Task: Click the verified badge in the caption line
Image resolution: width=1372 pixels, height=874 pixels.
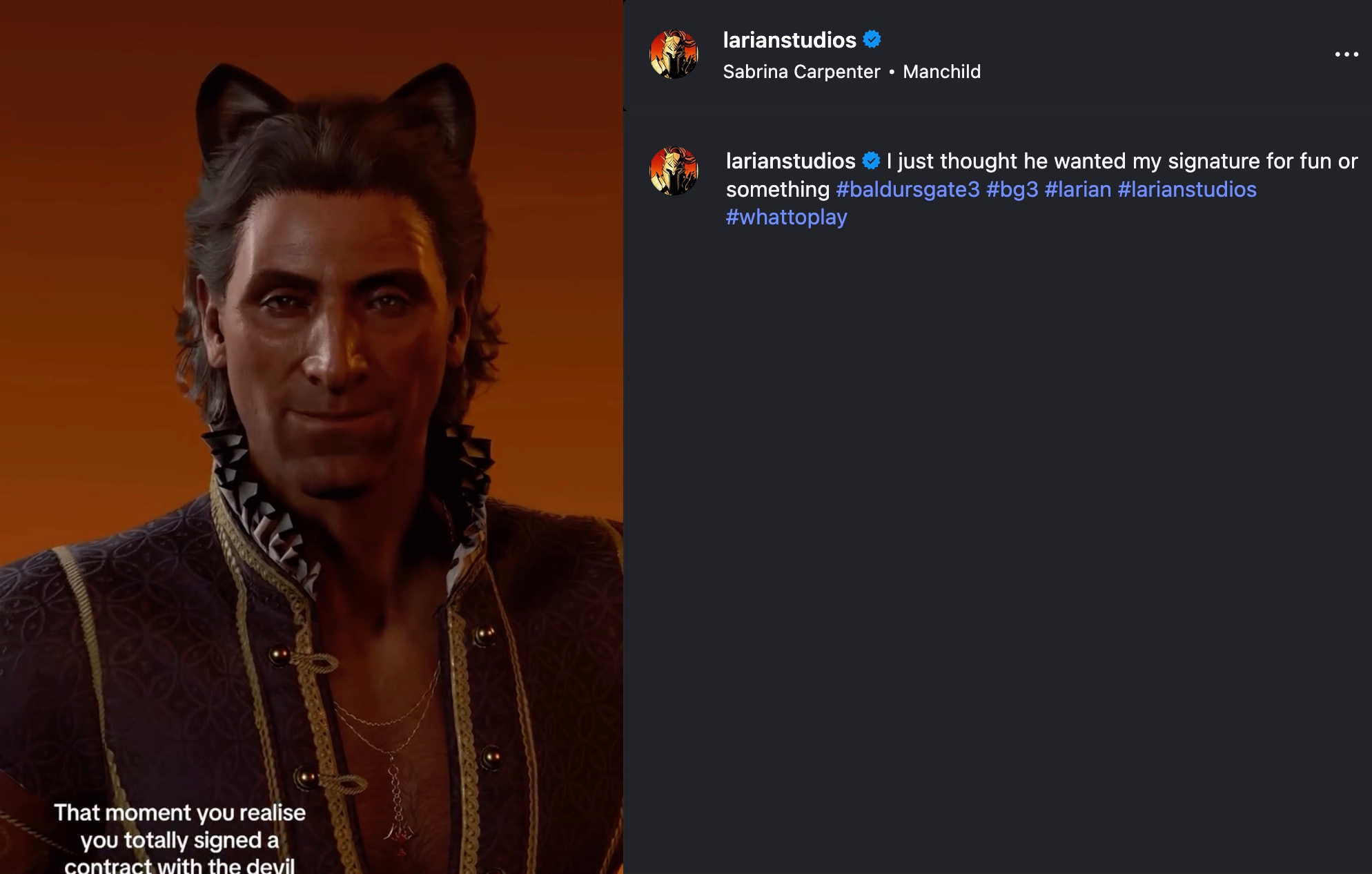Action: pos(871,161)
